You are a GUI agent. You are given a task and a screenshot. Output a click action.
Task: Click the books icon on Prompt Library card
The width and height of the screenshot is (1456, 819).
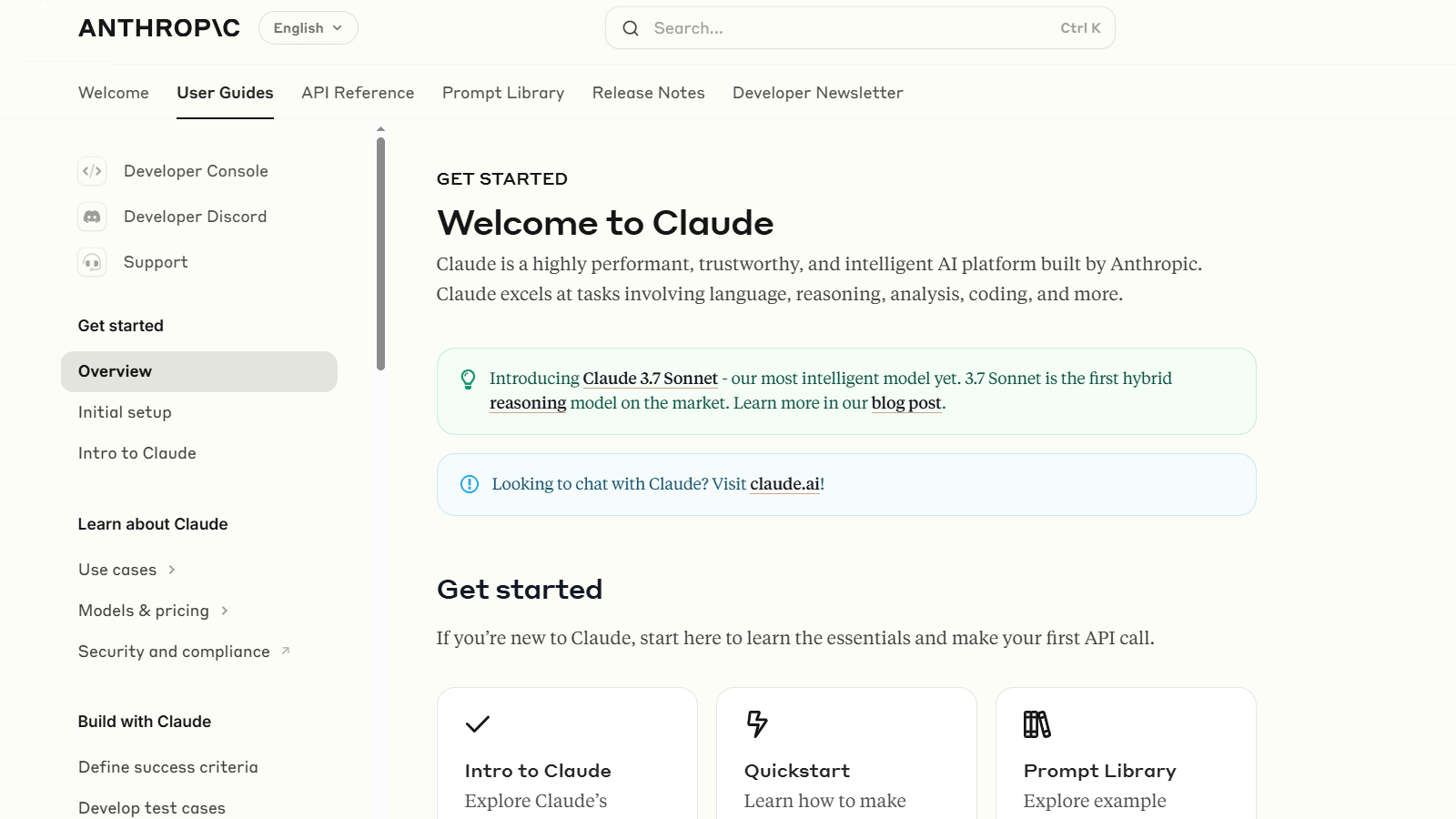click(x=1036, y=724)
